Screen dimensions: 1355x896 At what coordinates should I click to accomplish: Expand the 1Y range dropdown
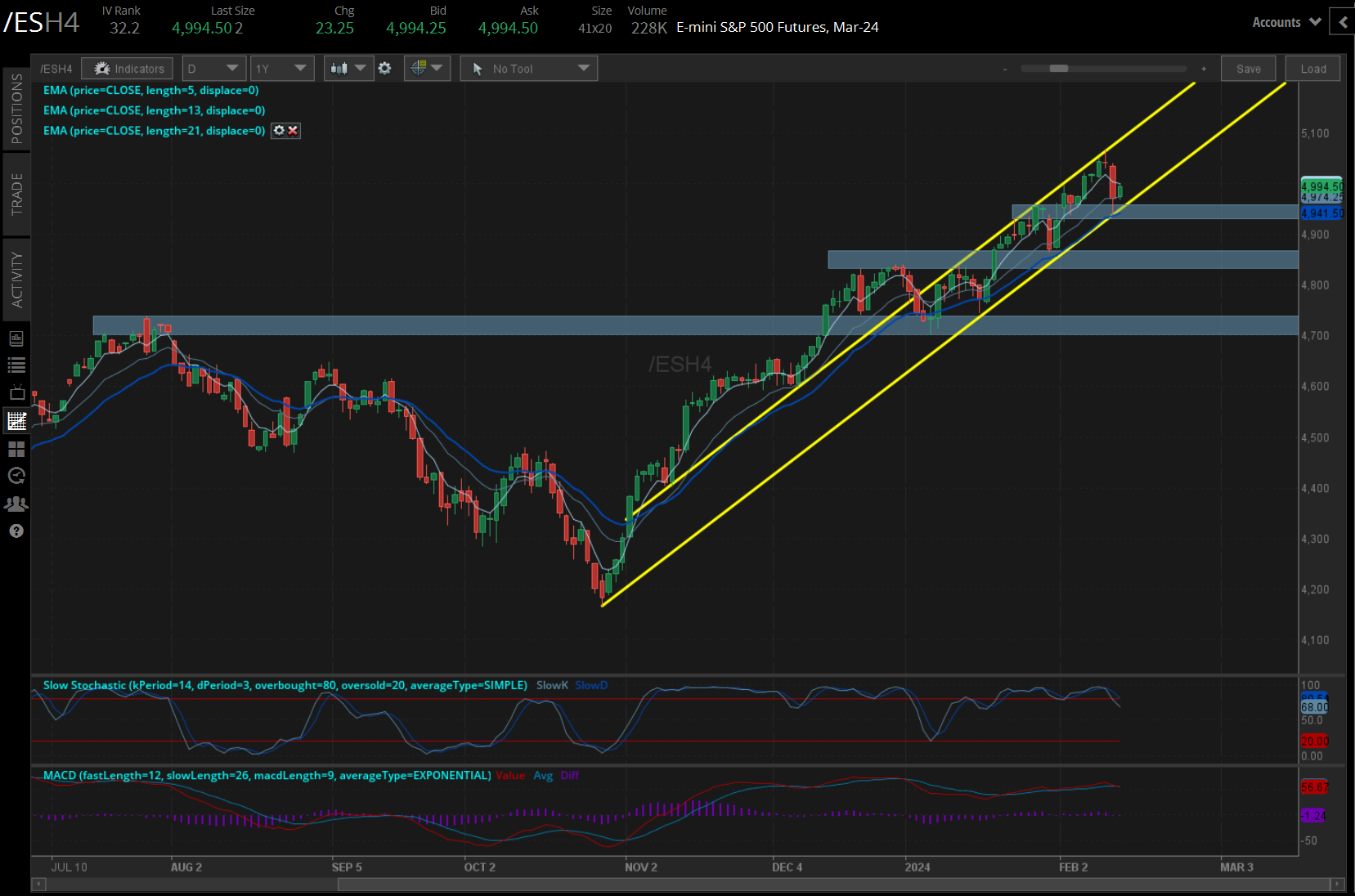281,69
